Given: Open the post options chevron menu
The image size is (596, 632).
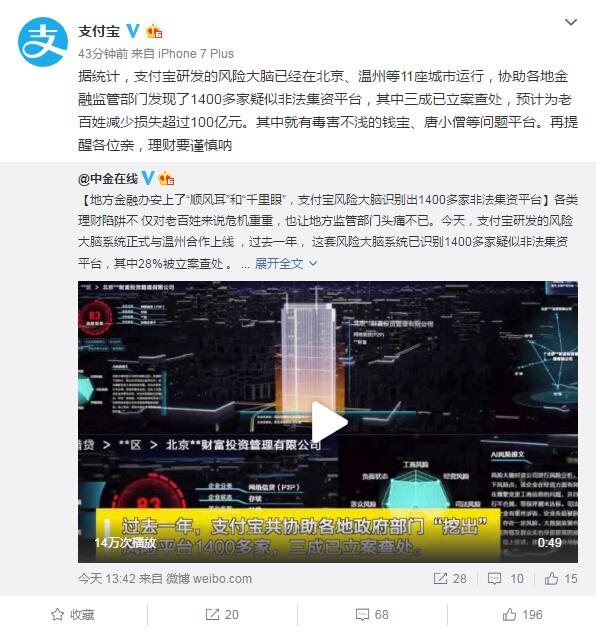Looking at the screenshot, I should (x=571, y=22).
